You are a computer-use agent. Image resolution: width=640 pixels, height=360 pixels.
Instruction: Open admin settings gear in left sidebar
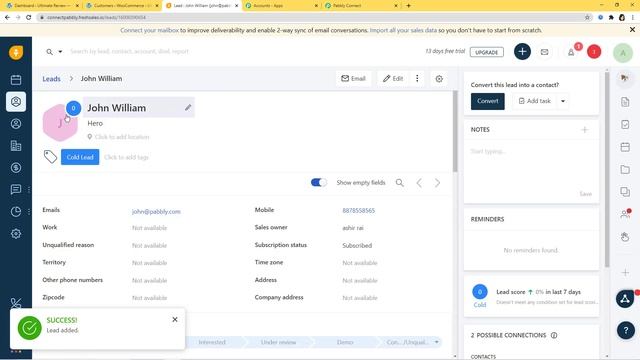pos(16,234)
